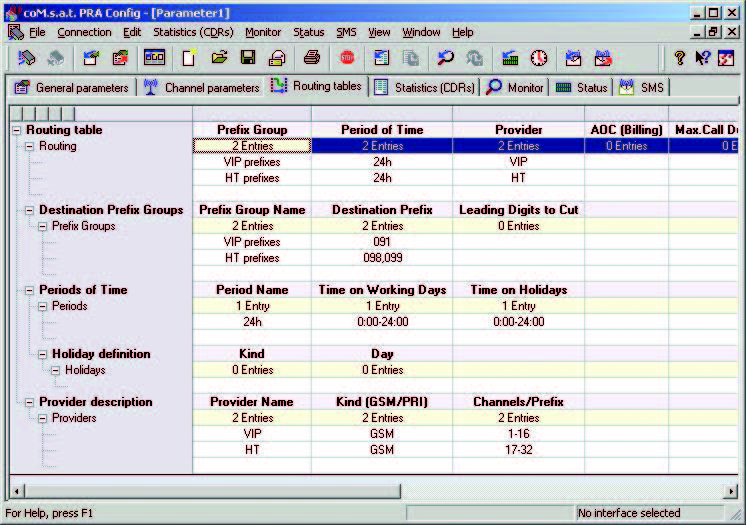Open the Statistics (CDRs) menu
The width and height of the screenshot is (746, 525).
(x=193, y=32)
